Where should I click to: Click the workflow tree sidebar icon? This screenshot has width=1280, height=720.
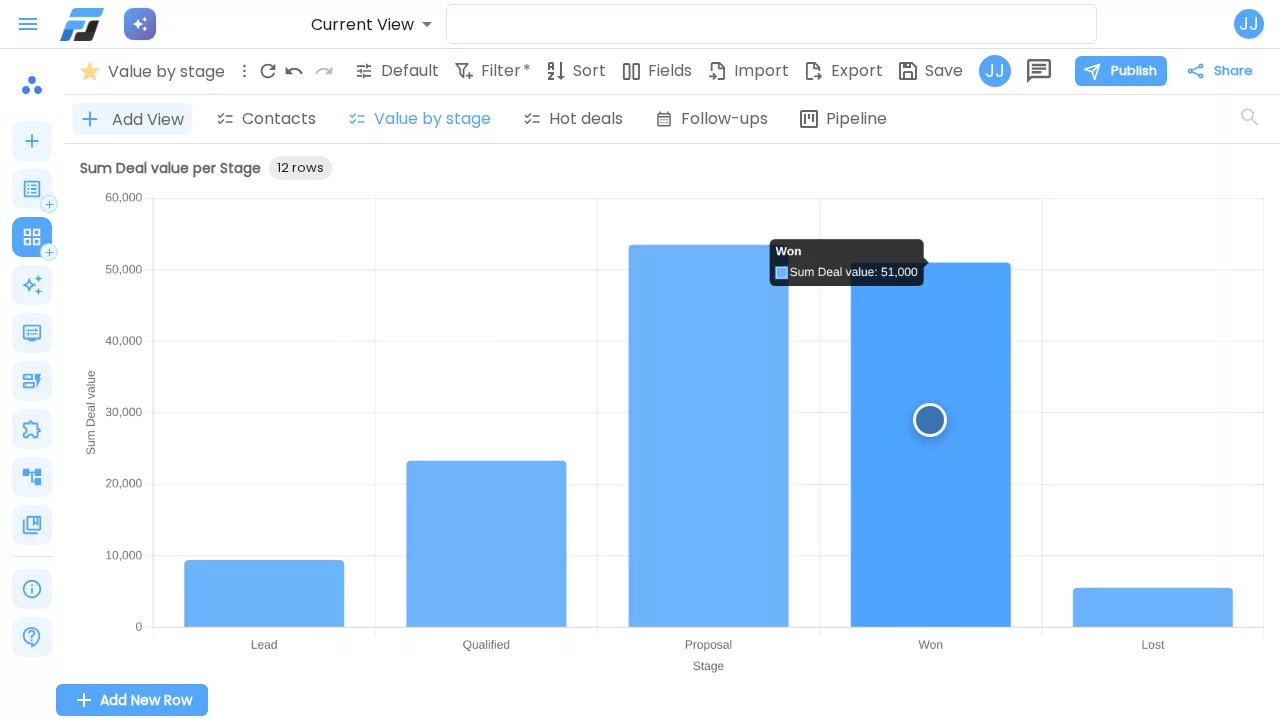pyautogui.click(x=32, y=477)
